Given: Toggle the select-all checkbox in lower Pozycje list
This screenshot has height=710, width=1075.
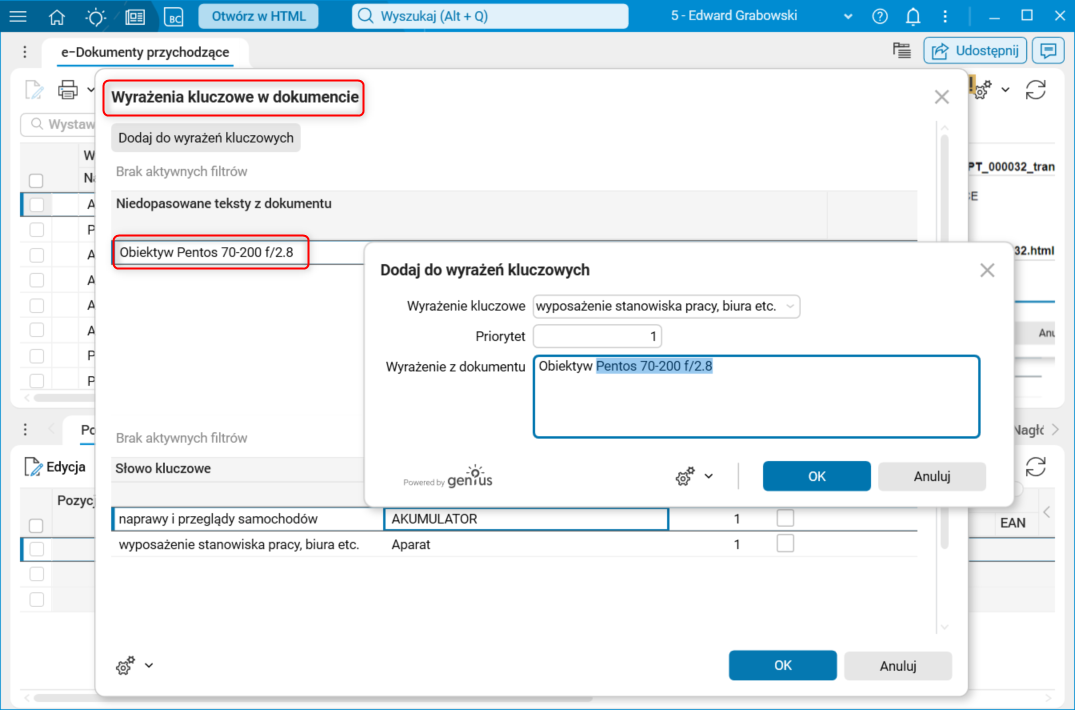Looking at the screenshot, I should (36, 526).
